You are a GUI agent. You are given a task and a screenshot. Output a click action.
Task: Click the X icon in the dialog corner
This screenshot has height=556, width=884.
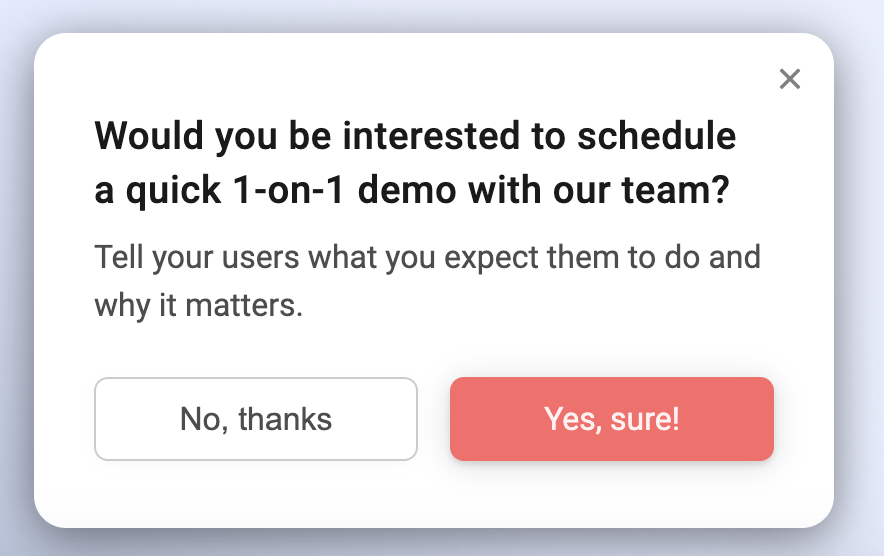coord(790,79)
